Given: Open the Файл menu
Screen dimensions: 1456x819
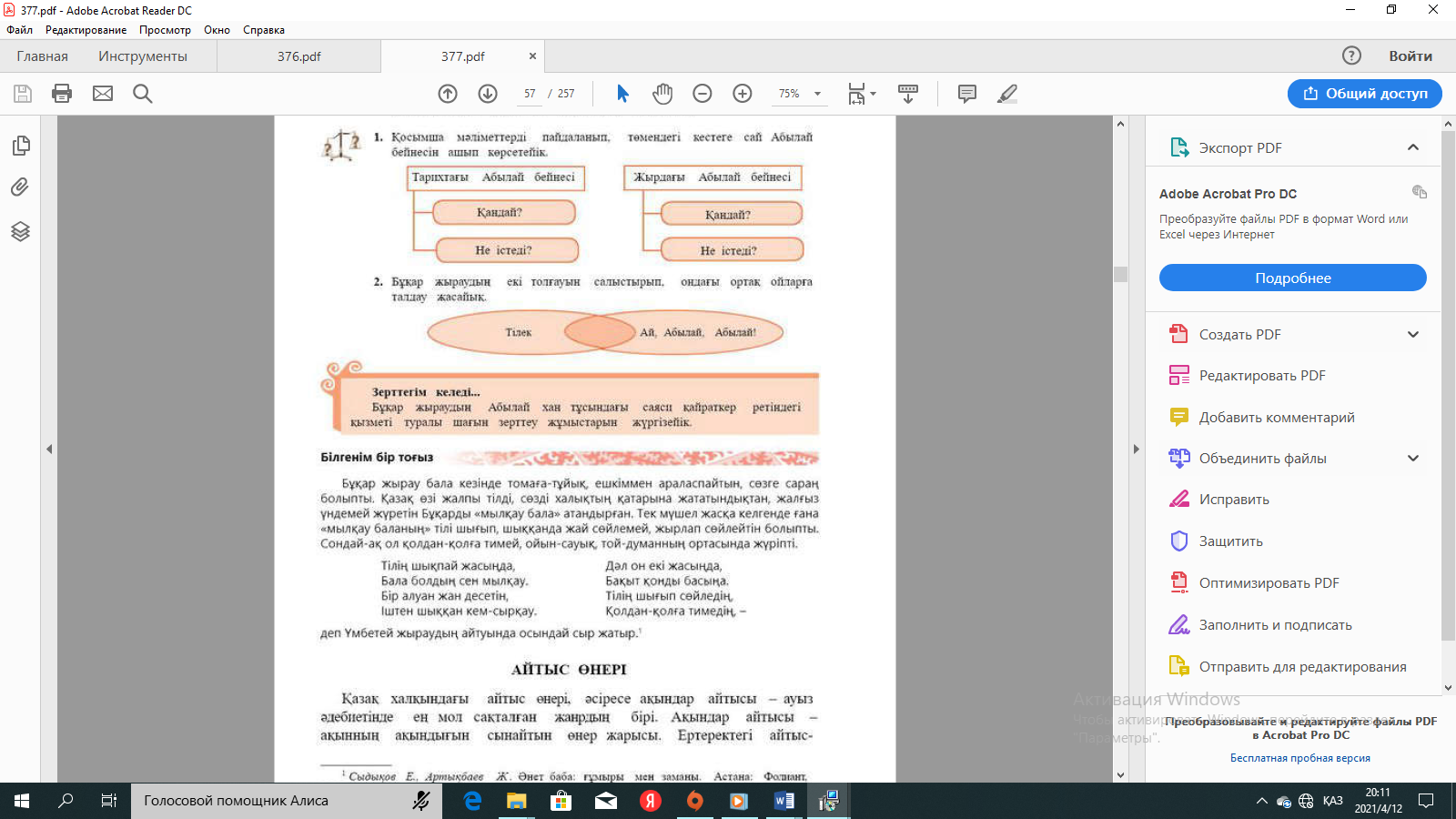Looking at the screenshot, I should pyautogui.click(x=19, y=30).
